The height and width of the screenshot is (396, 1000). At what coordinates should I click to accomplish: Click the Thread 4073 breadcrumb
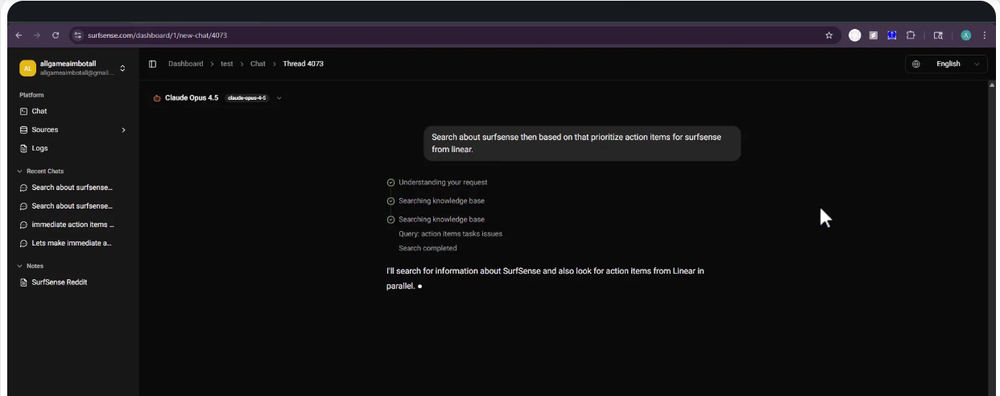click(x=303, y=64)
